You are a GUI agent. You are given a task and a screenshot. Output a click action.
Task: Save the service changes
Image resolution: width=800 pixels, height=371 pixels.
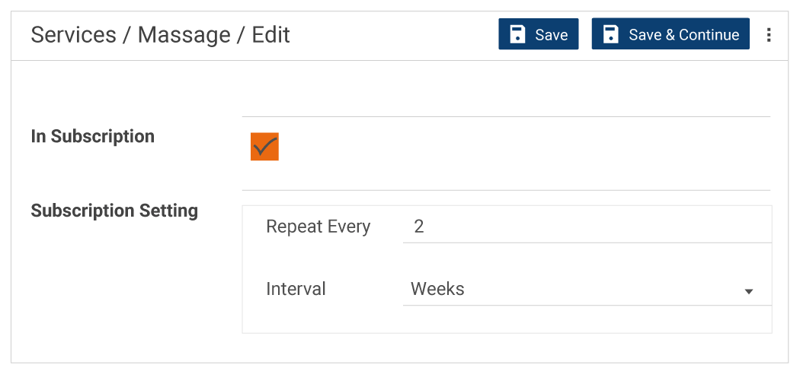(538, 34)
